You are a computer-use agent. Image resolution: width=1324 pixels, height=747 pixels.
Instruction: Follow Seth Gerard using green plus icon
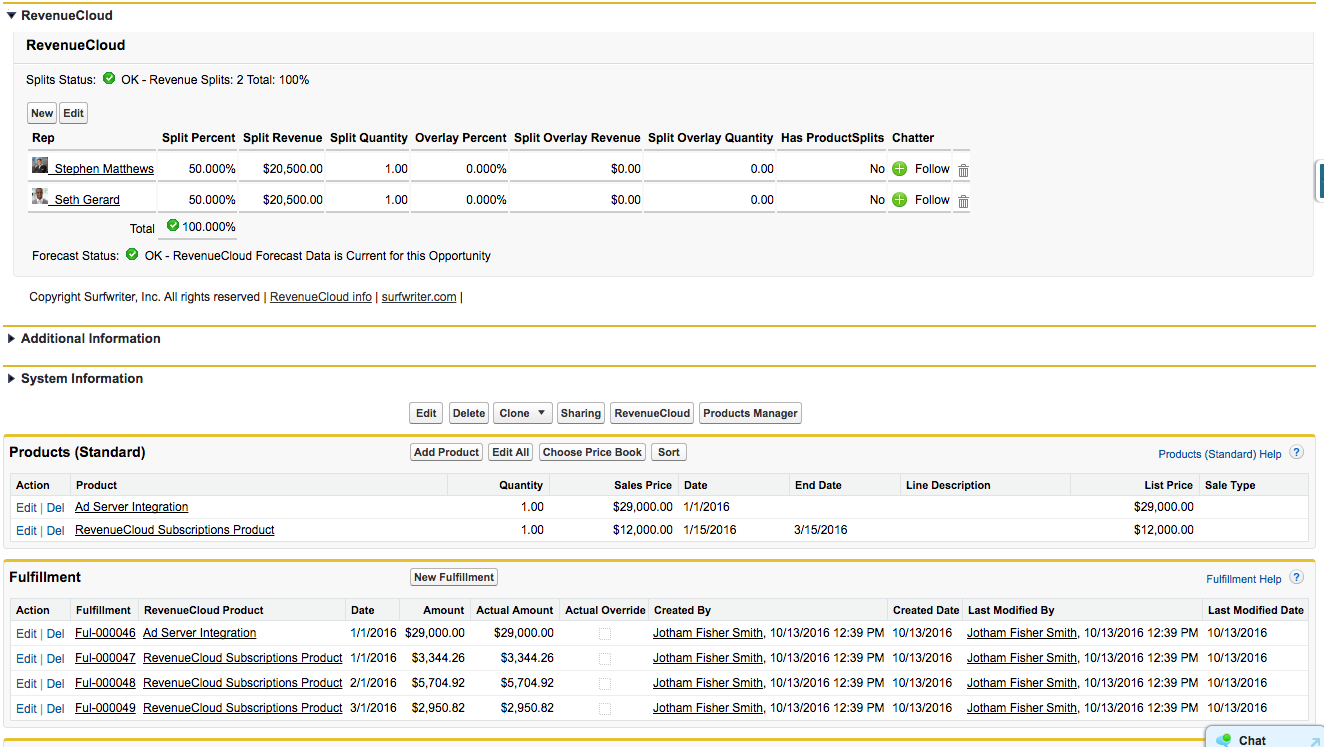pos(899,199)
